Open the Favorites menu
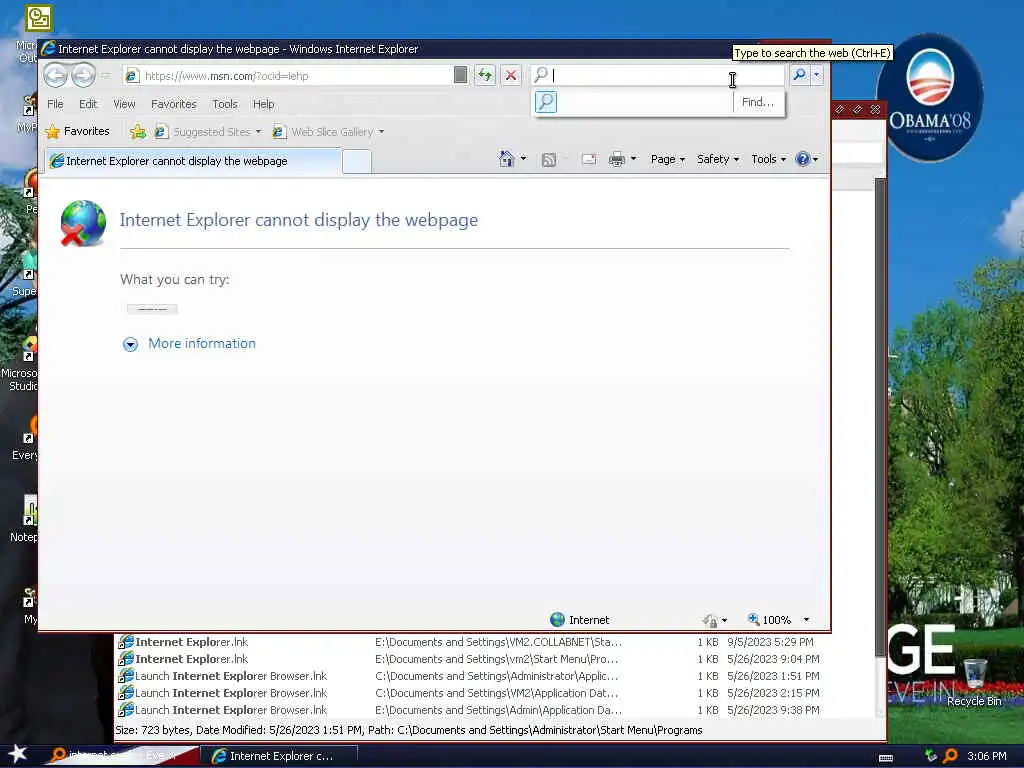Screen dimensions: 1024x768 pyautogui.click(x=174, y=104)
